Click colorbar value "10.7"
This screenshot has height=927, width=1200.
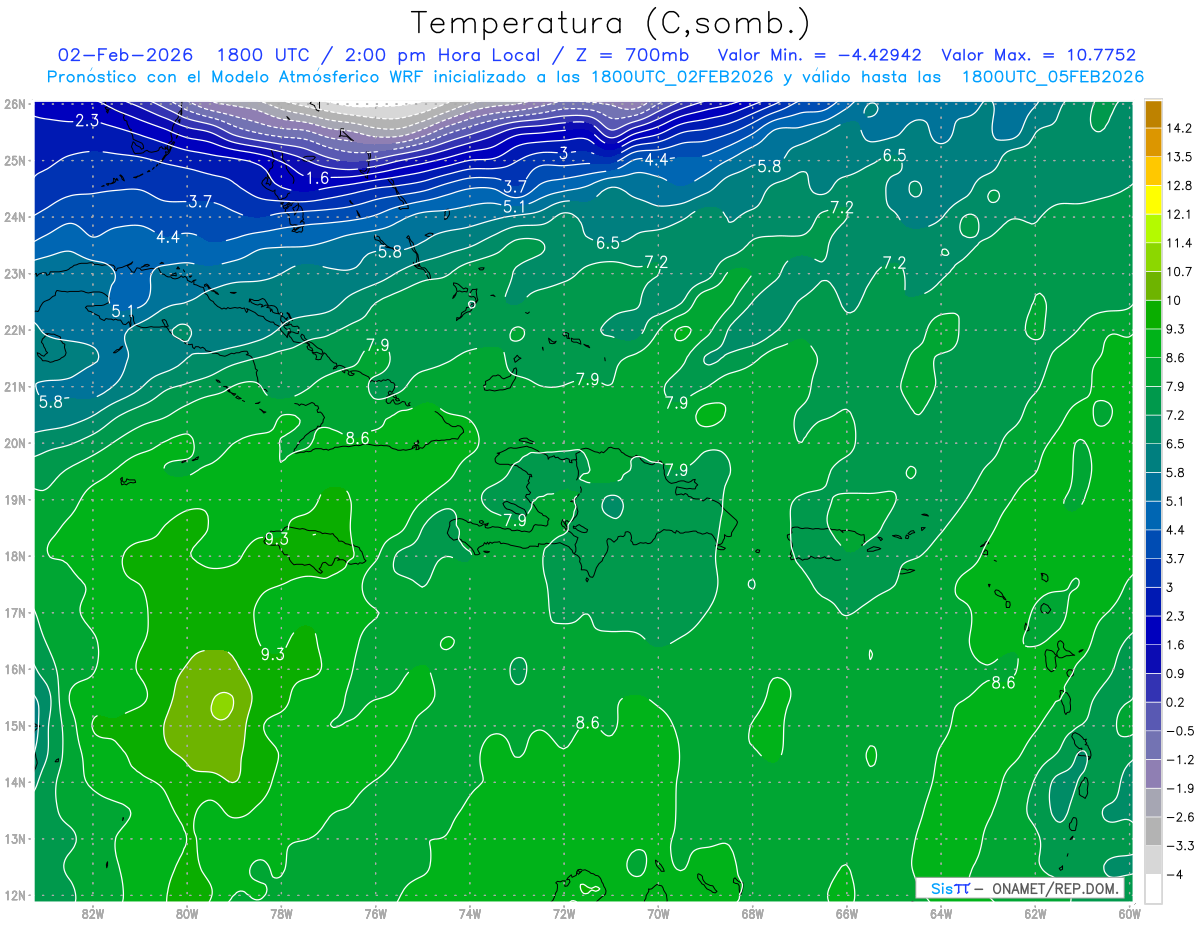(x=1179, y=271)
